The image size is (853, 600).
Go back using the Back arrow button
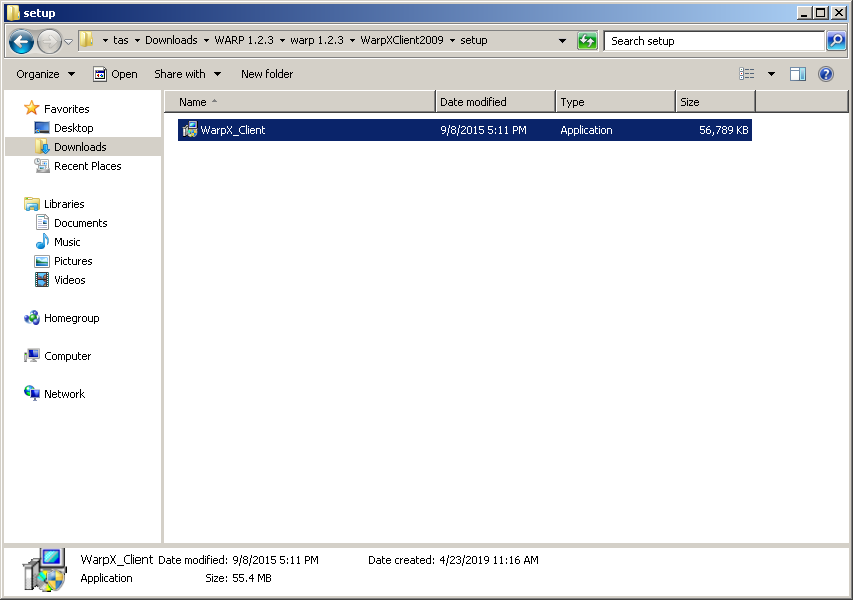(22, 41)
